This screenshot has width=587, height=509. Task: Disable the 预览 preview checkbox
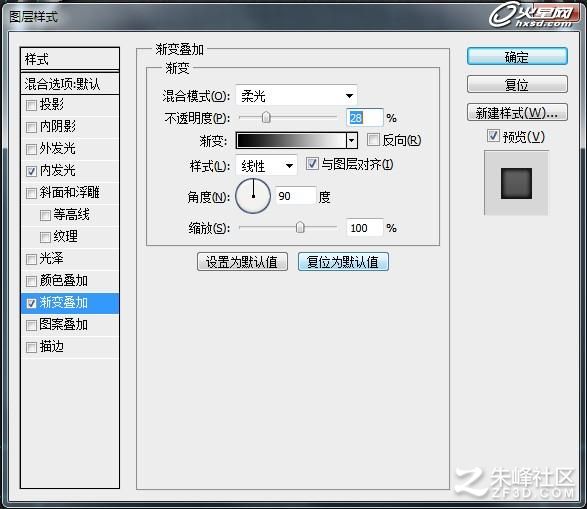pyautogui.click(x=493, y=136)
